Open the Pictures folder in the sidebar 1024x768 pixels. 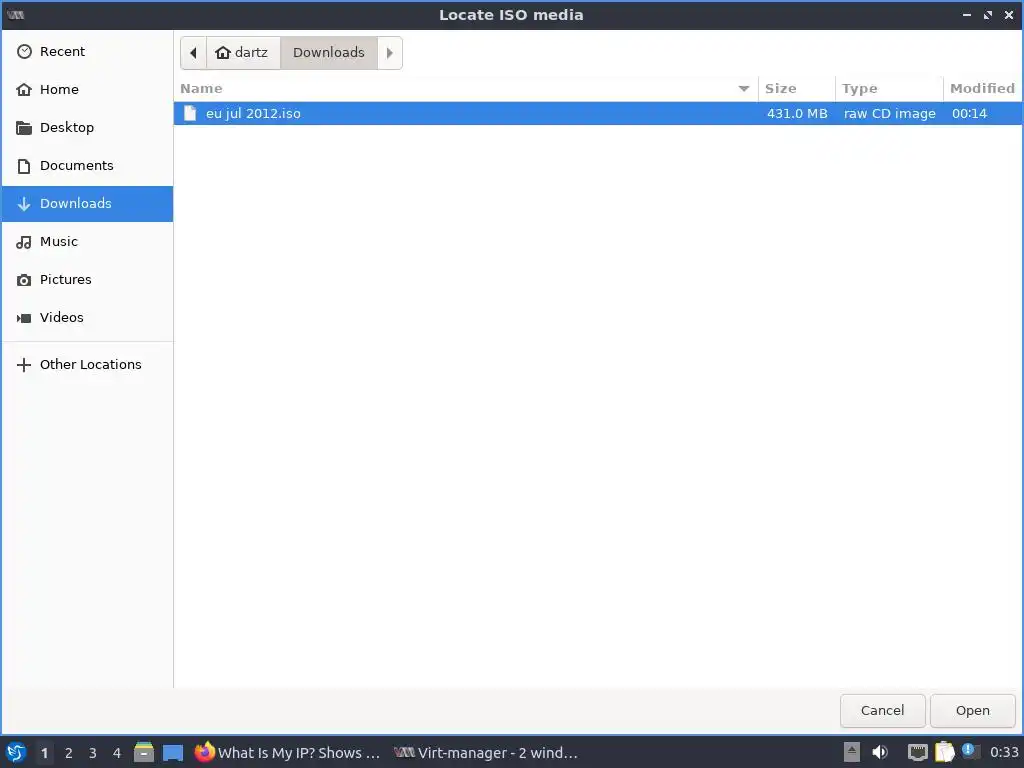(x=87, y=280)
